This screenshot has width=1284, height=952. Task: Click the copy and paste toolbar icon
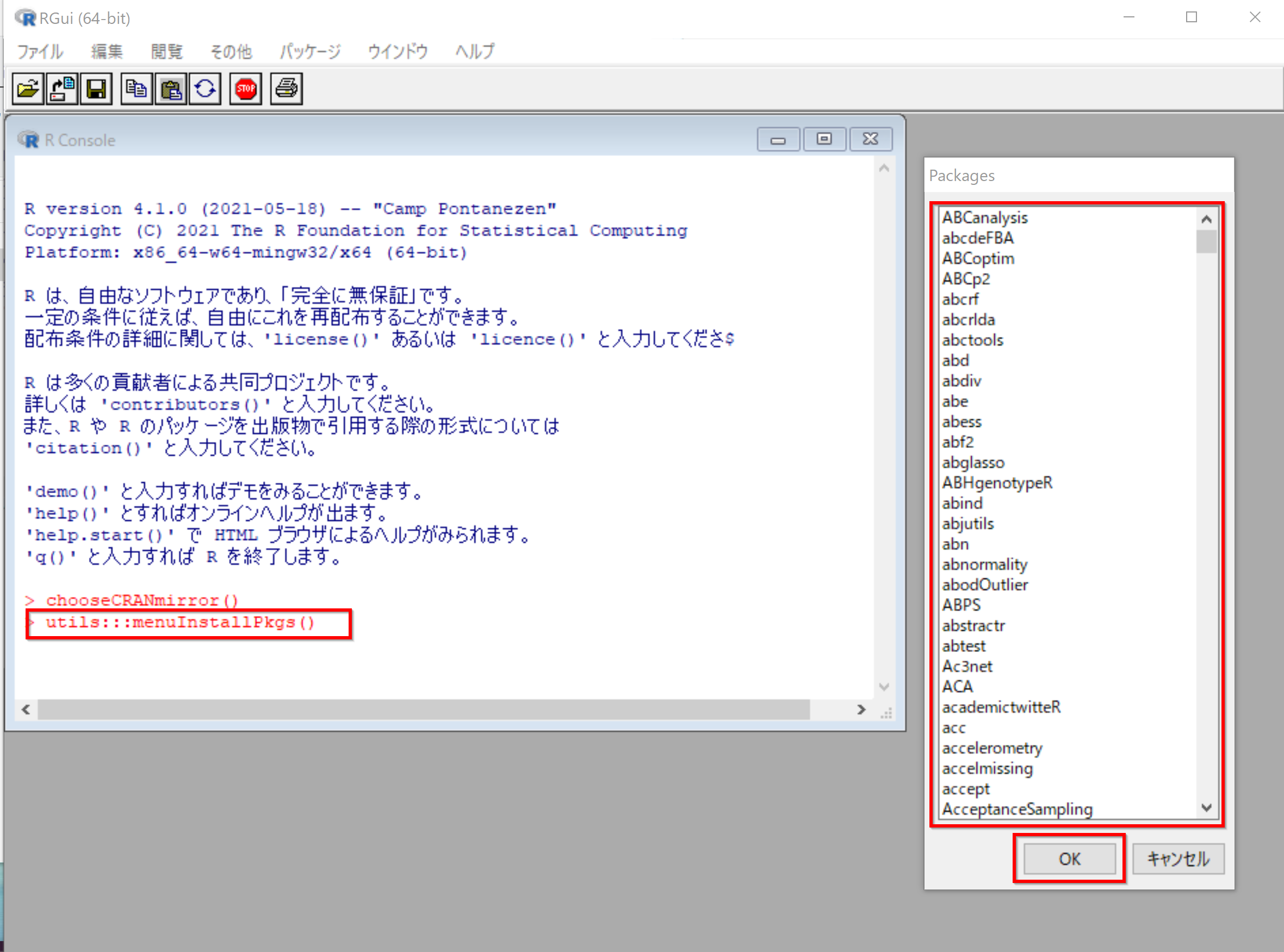(x=205, y=89)
